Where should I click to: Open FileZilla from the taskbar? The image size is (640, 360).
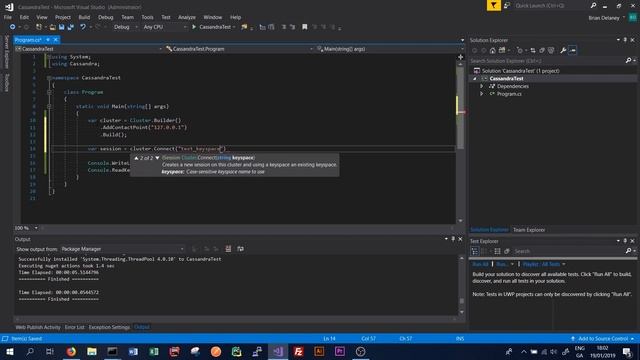(299, 351)
